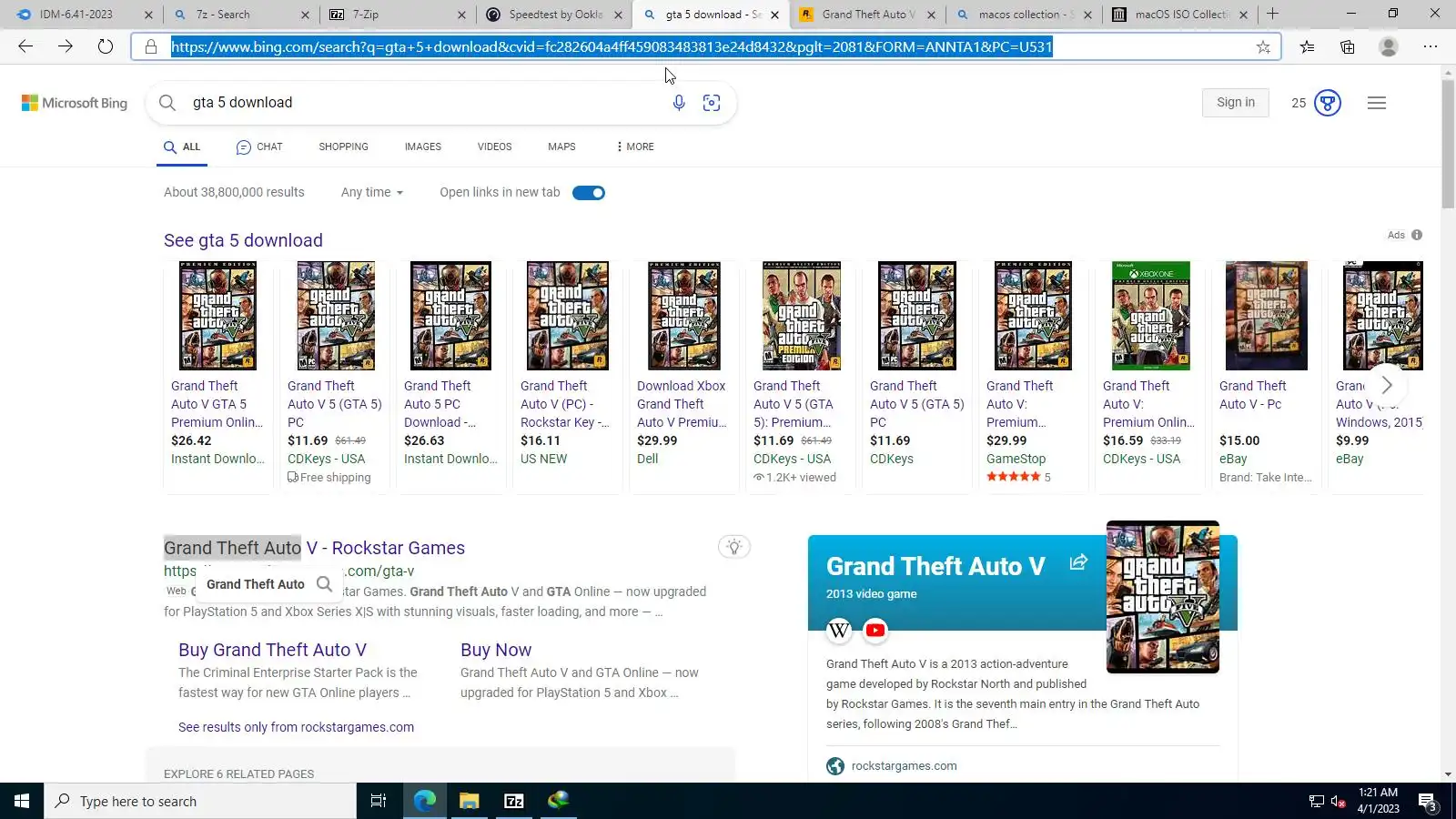View site information lock icon

coord(151,46)
